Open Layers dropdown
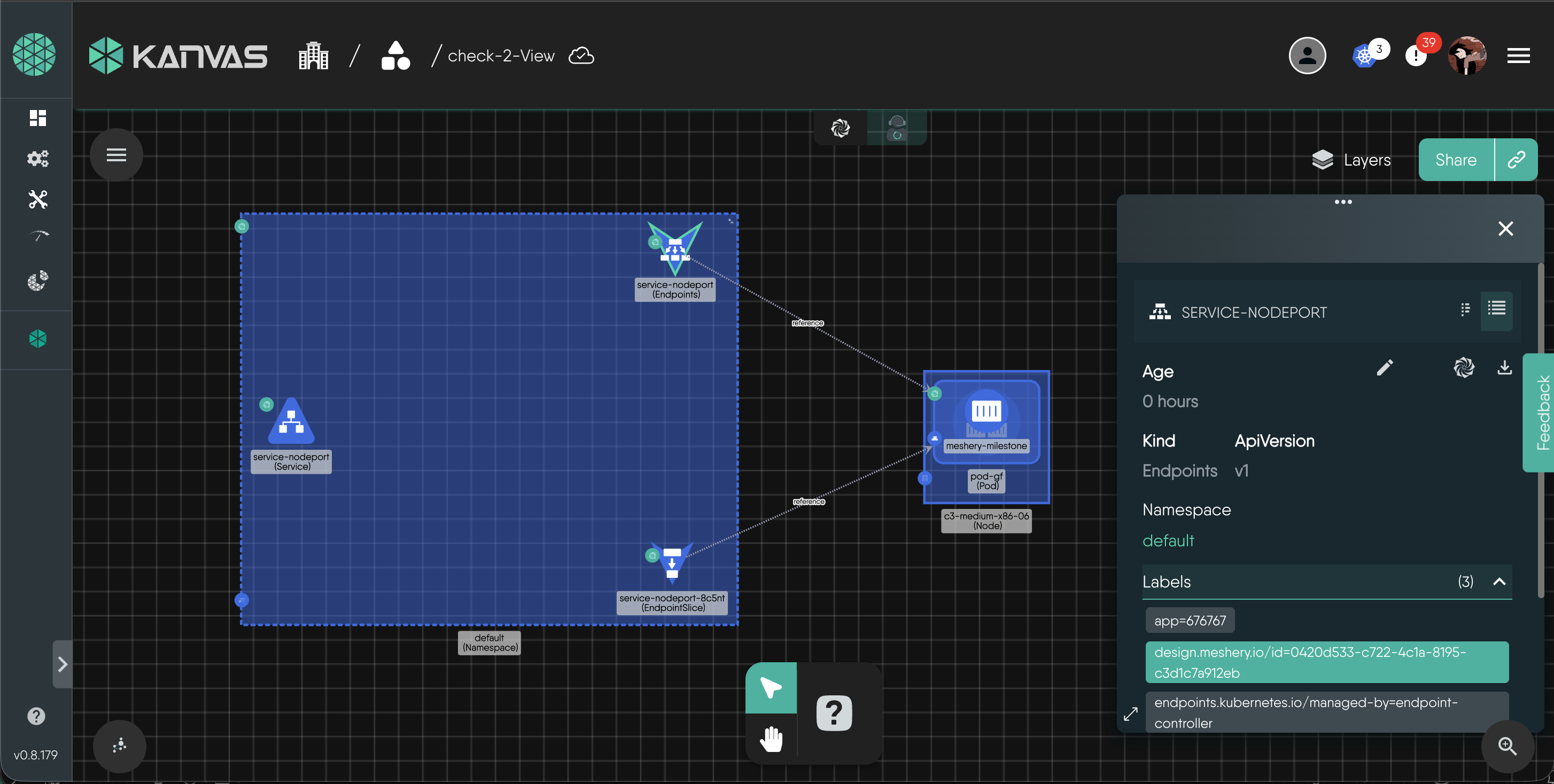1554x784 pixels. (x=1351, y=160)
